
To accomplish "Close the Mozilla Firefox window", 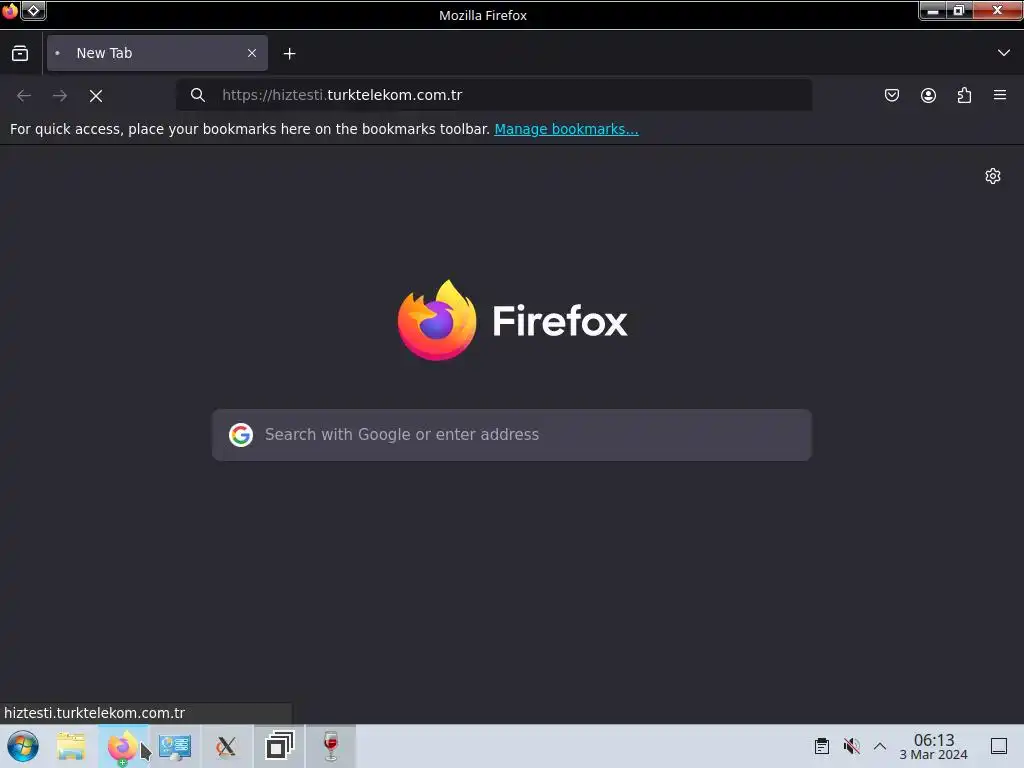I will (997, 10).
